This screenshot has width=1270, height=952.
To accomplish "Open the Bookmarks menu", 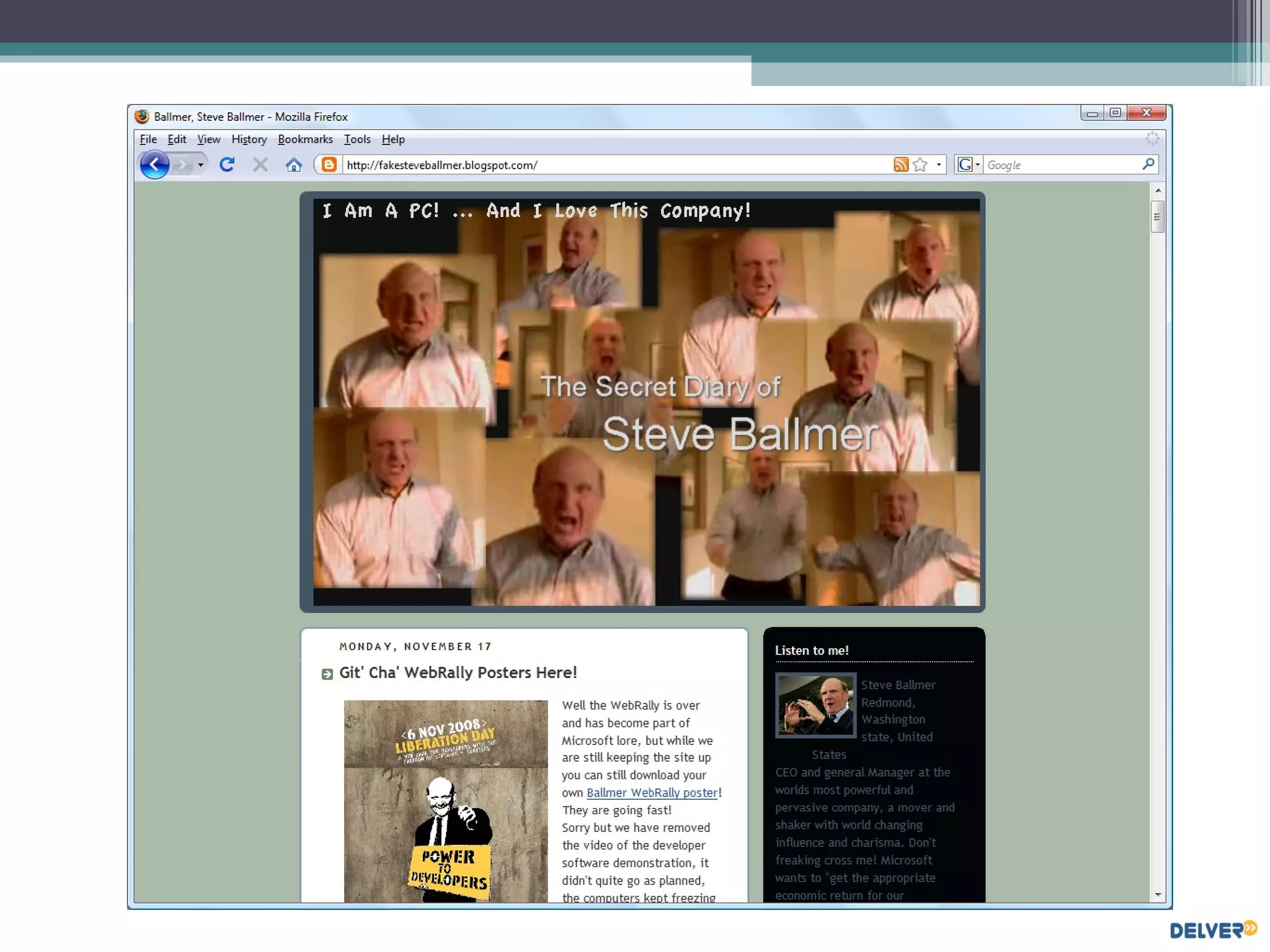I will click(305, 139).
